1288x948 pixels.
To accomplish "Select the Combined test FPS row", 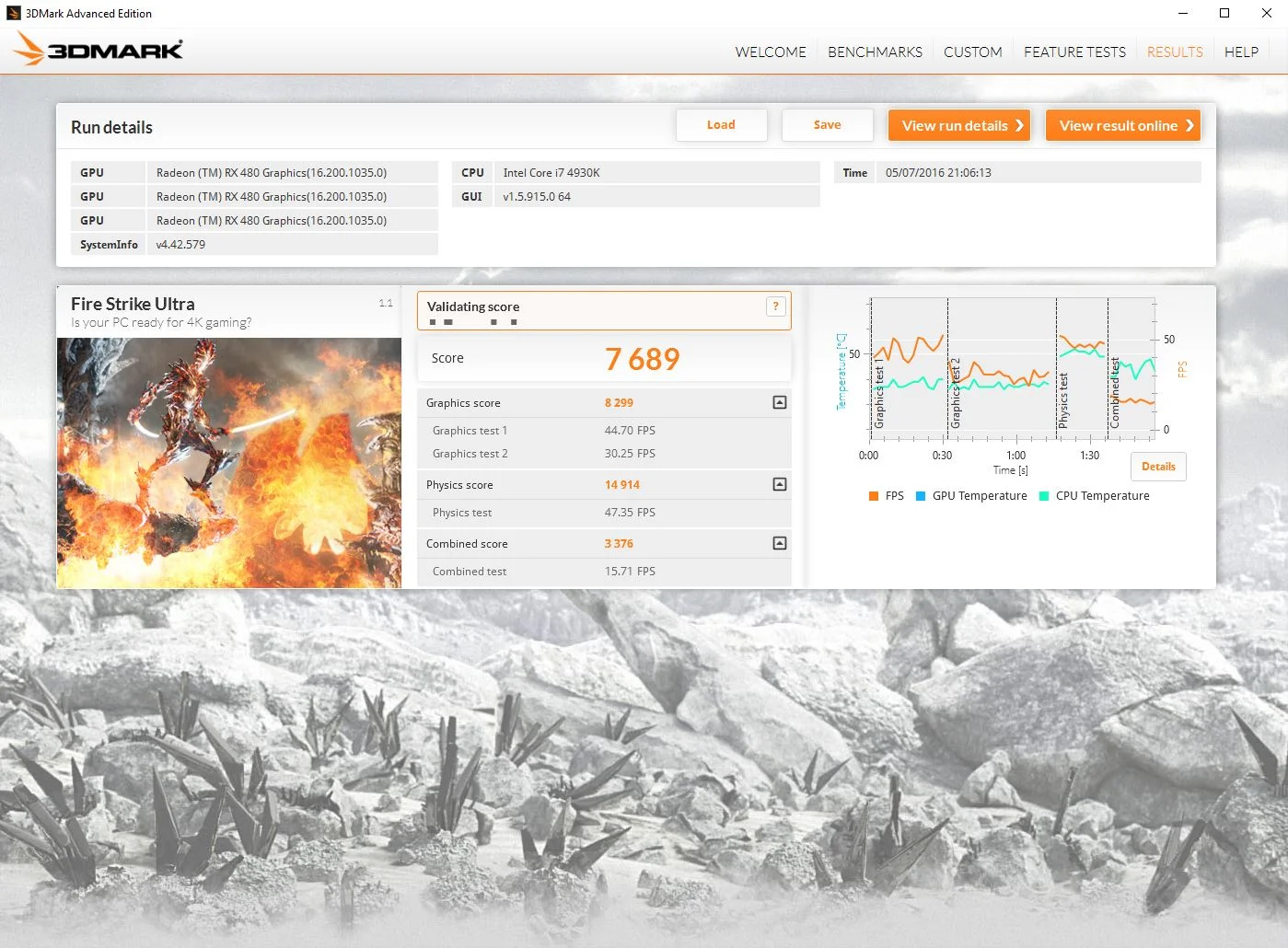I will coord(604,572).
